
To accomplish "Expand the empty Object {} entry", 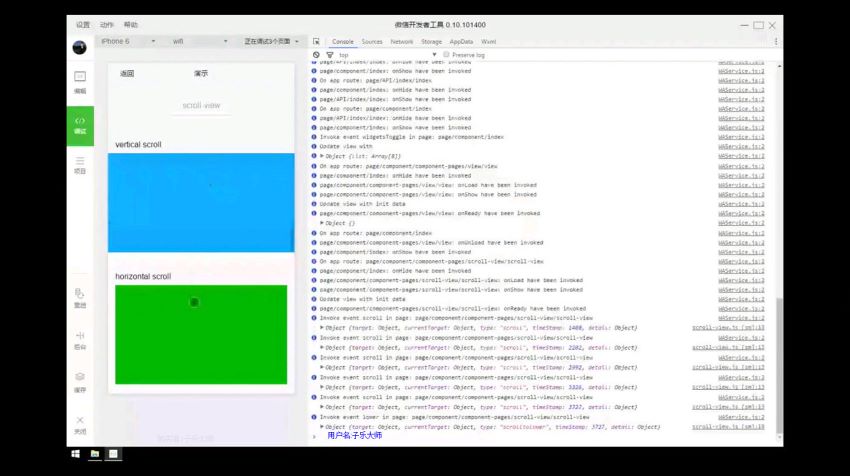I will pyautogui.click(x=322, y=223).
